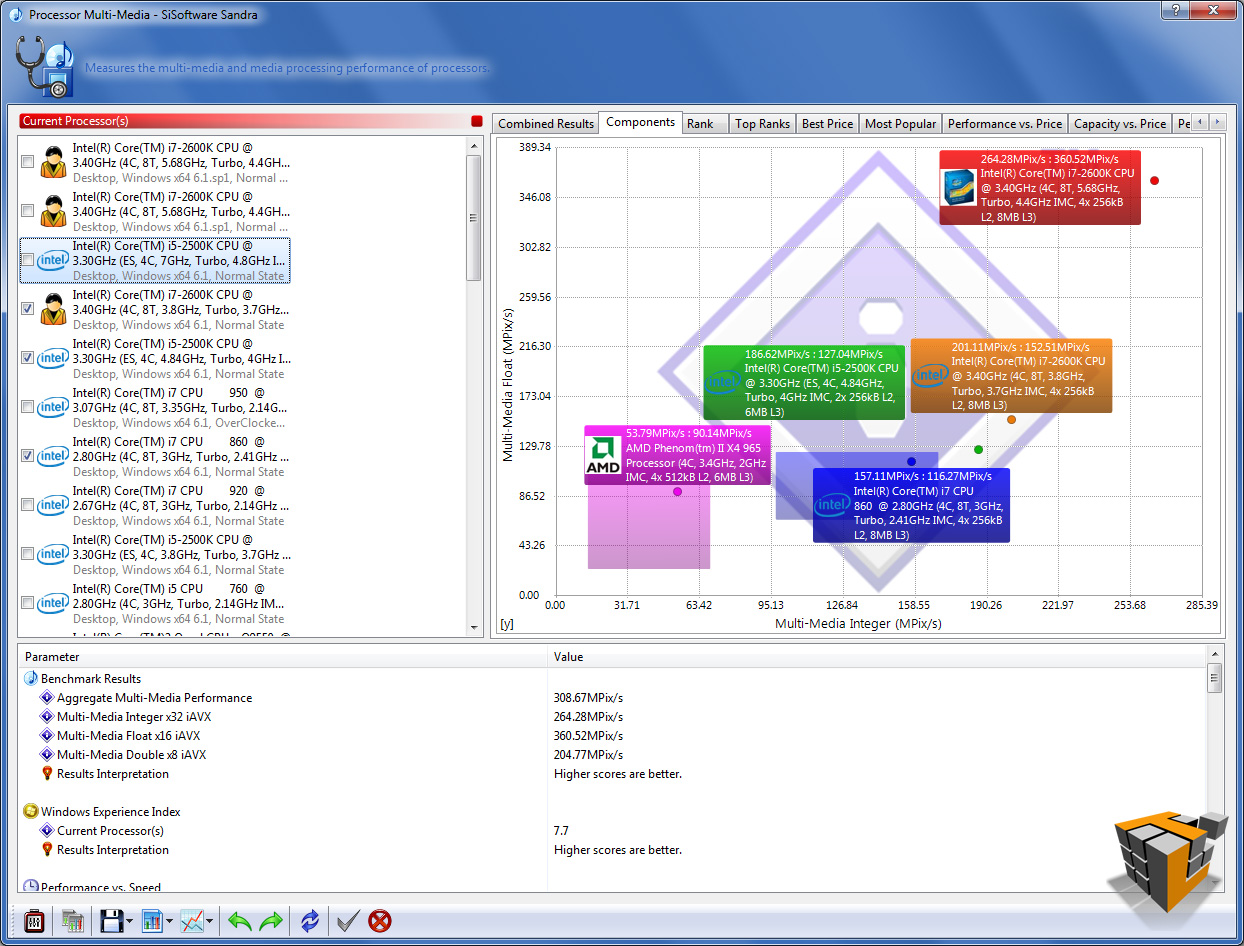This screenshot has height=946, width=1244.
Task: Open the Performance vs. Price tab
Action: pos(1005,124)
